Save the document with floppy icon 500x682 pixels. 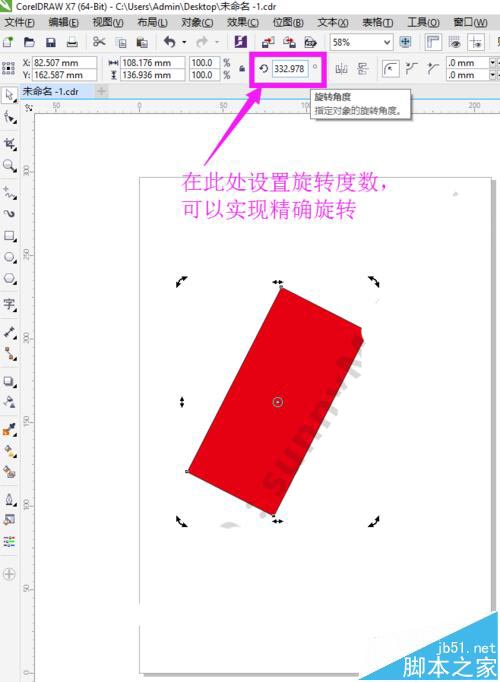click(51, 42)
